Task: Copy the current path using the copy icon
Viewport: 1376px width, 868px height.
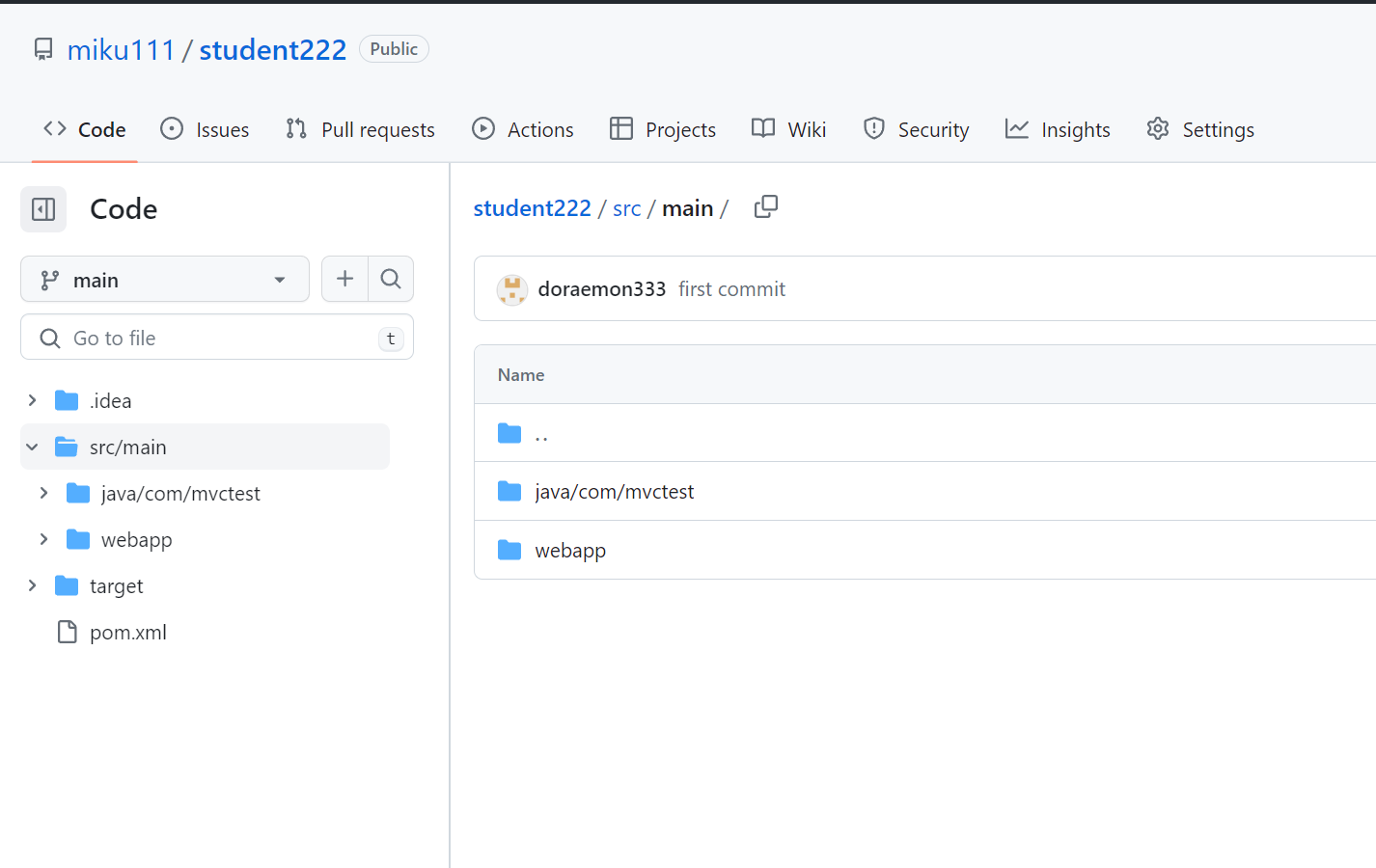Action: coord(766,206)
